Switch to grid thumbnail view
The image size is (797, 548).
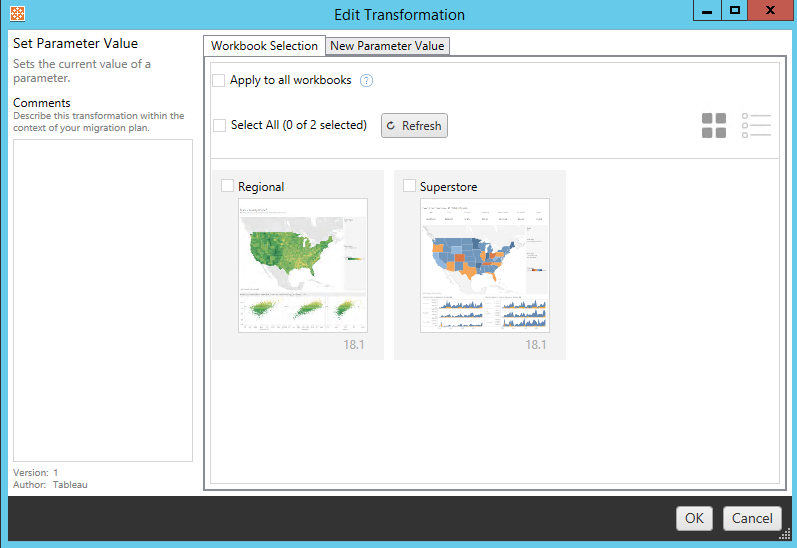click(714, 126)
